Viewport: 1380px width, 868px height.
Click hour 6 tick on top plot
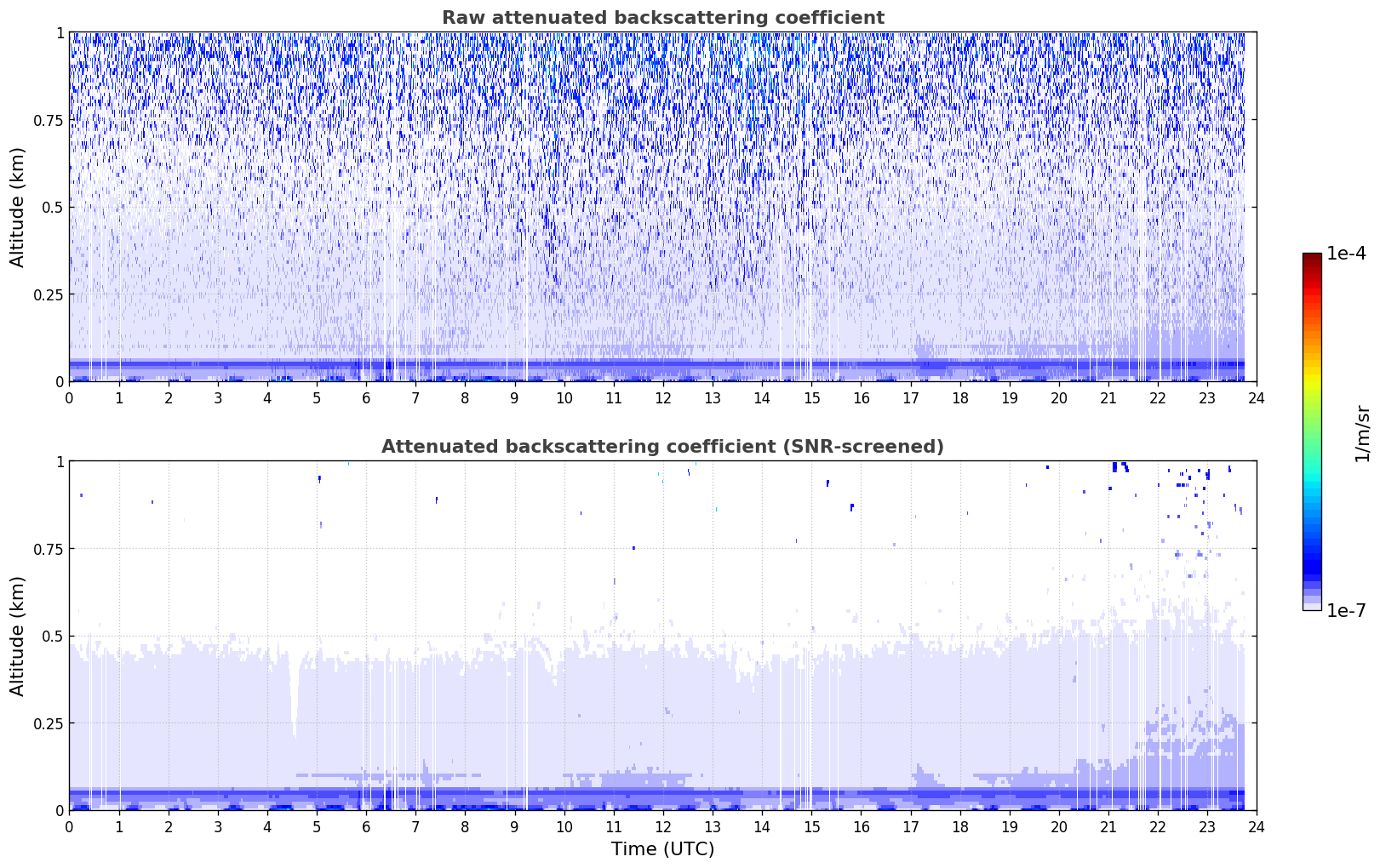tap(366, 397)
